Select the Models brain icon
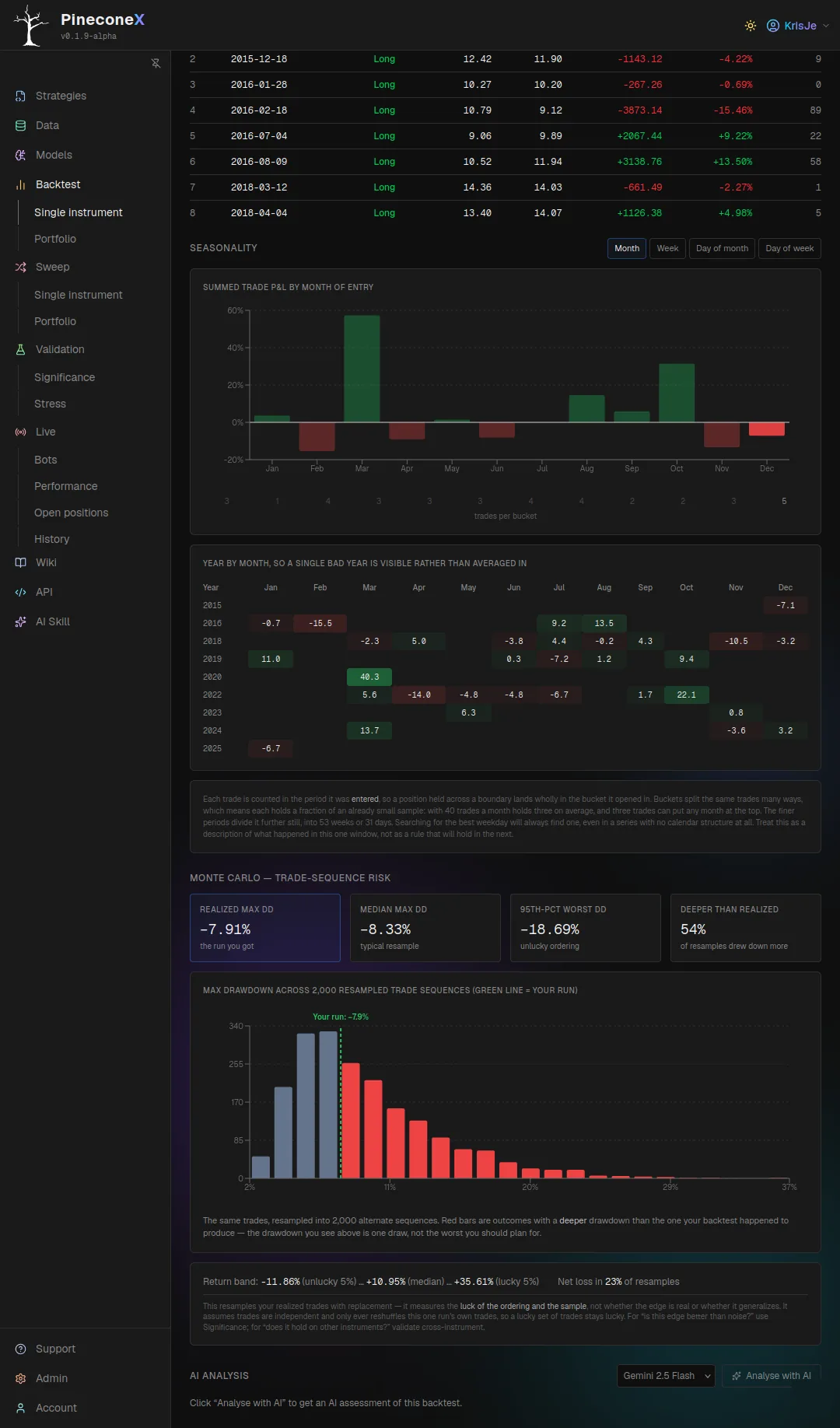 pos(21,155)
